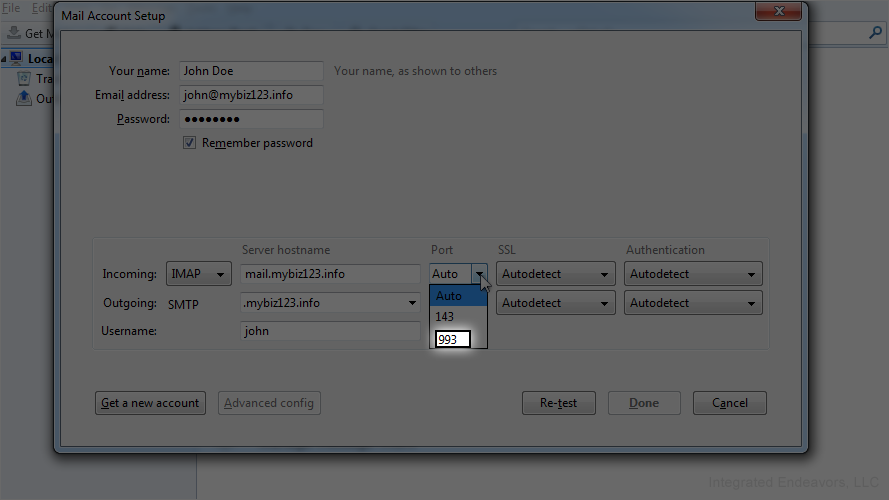This screenshot has height=500, width=889.
Task: Open the incoming SSL Autodetect dropdown
Action: (x=556, y=274)
